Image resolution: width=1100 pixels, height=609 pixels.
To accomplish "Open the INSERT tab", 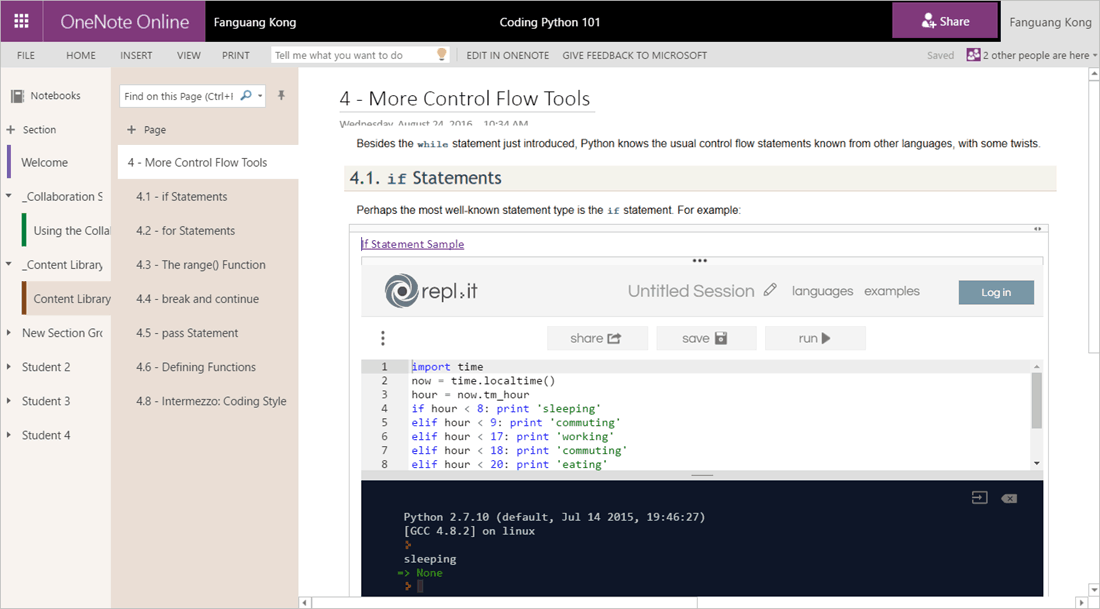I will click(136, 55).
